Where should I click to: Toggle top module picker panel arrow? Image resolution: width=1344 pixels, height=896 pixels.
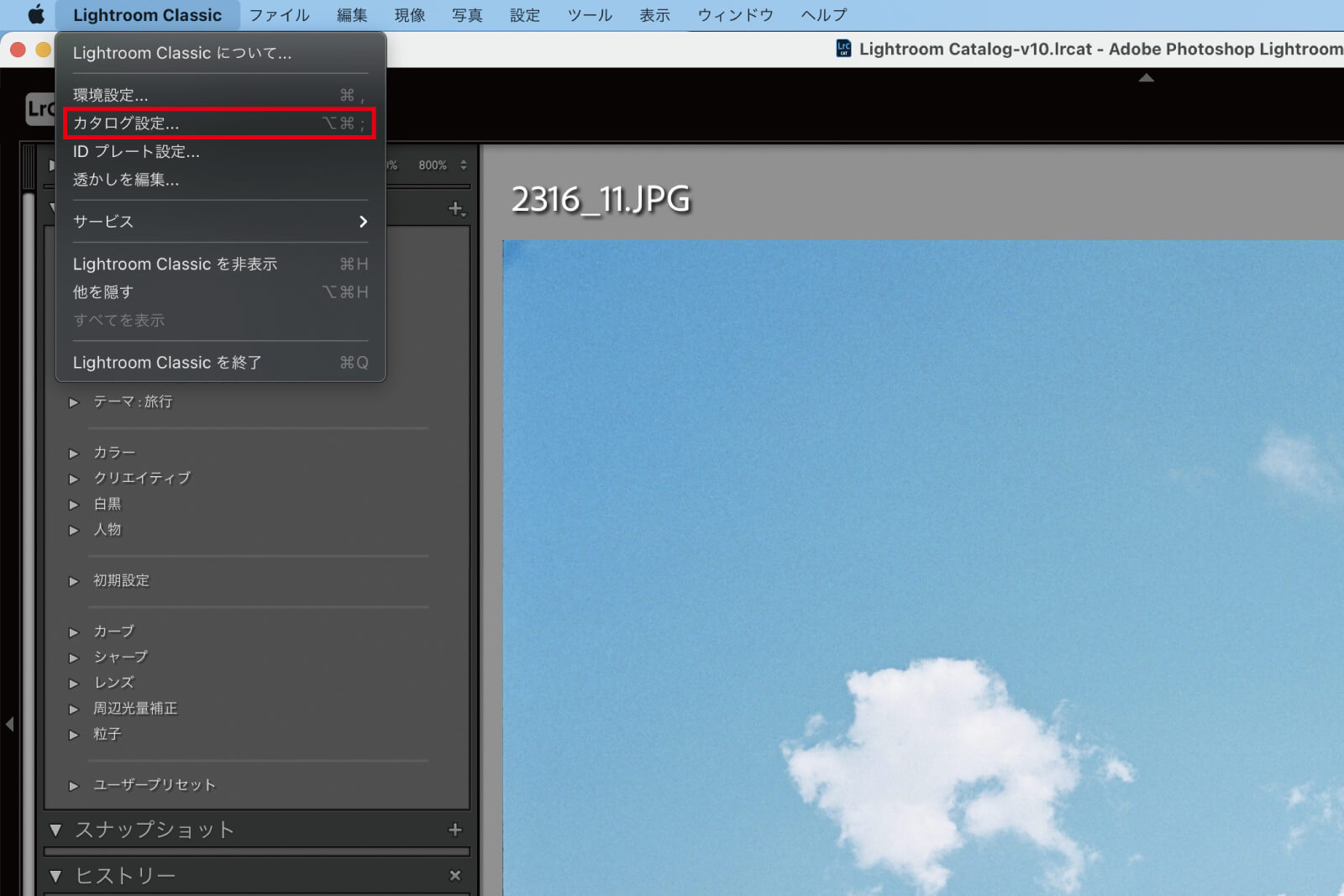[x=1146, y=78]
